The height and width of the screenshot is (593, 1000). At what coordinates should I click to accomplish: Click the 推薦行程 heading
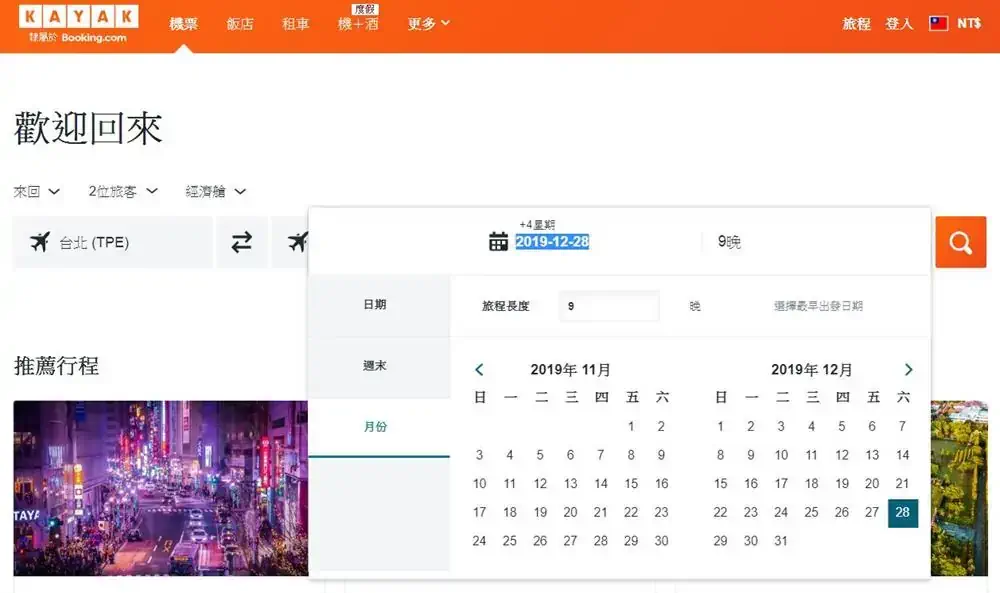click(56, 366)
